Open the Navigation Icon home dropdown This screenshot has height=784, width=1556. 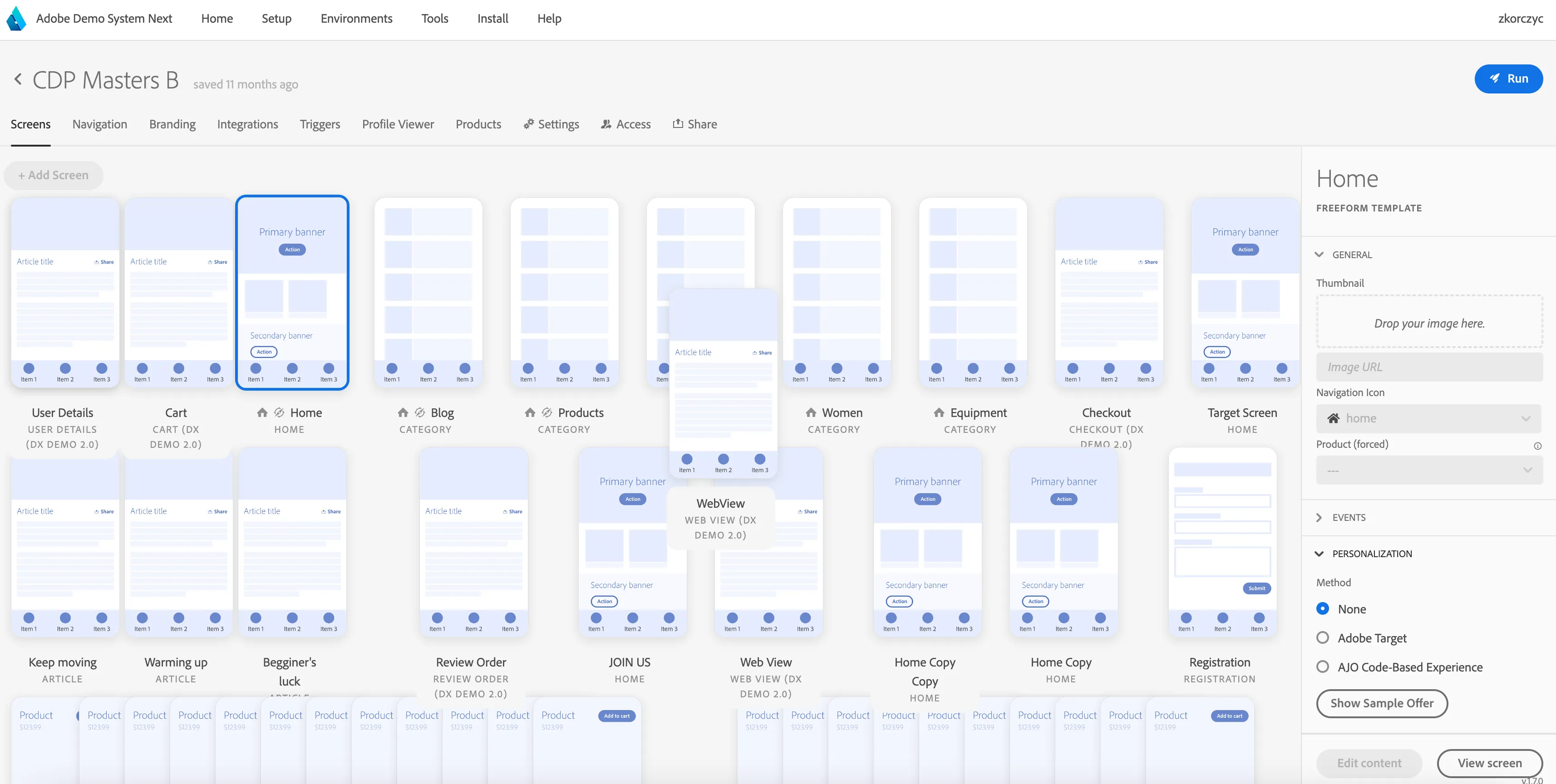(1428, 418)
